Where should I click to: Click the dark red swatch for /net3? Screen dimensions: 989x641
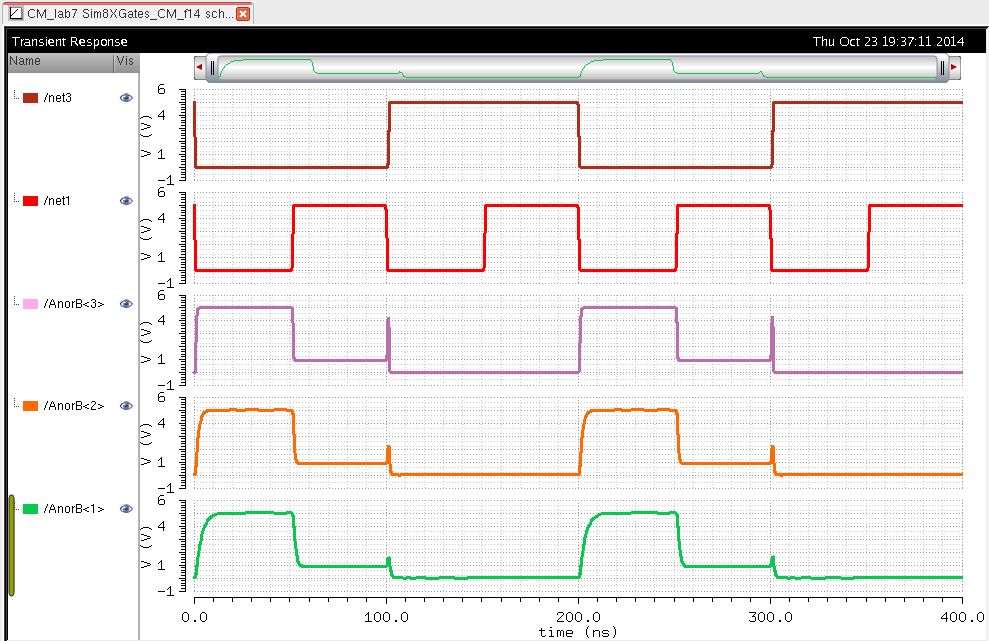coord(30,98)
